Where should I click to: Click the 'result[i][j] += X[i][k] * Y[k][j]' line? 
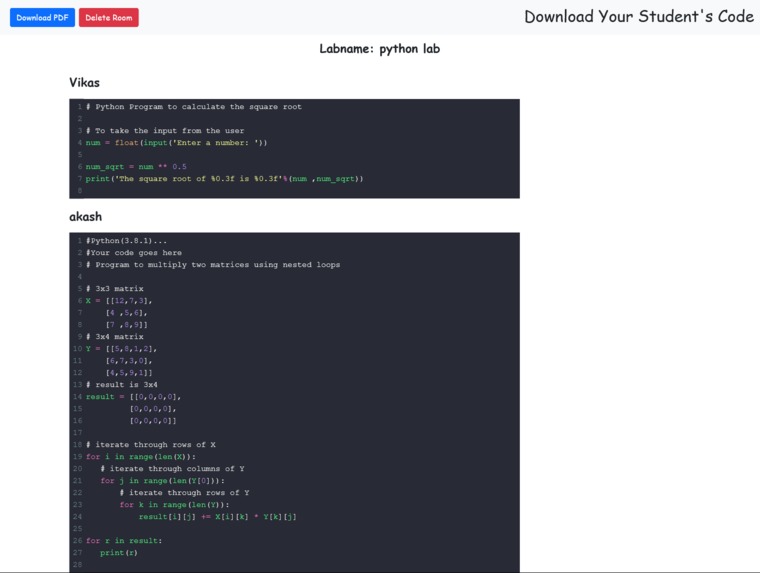pyautogui.click(x=218, y=517)
